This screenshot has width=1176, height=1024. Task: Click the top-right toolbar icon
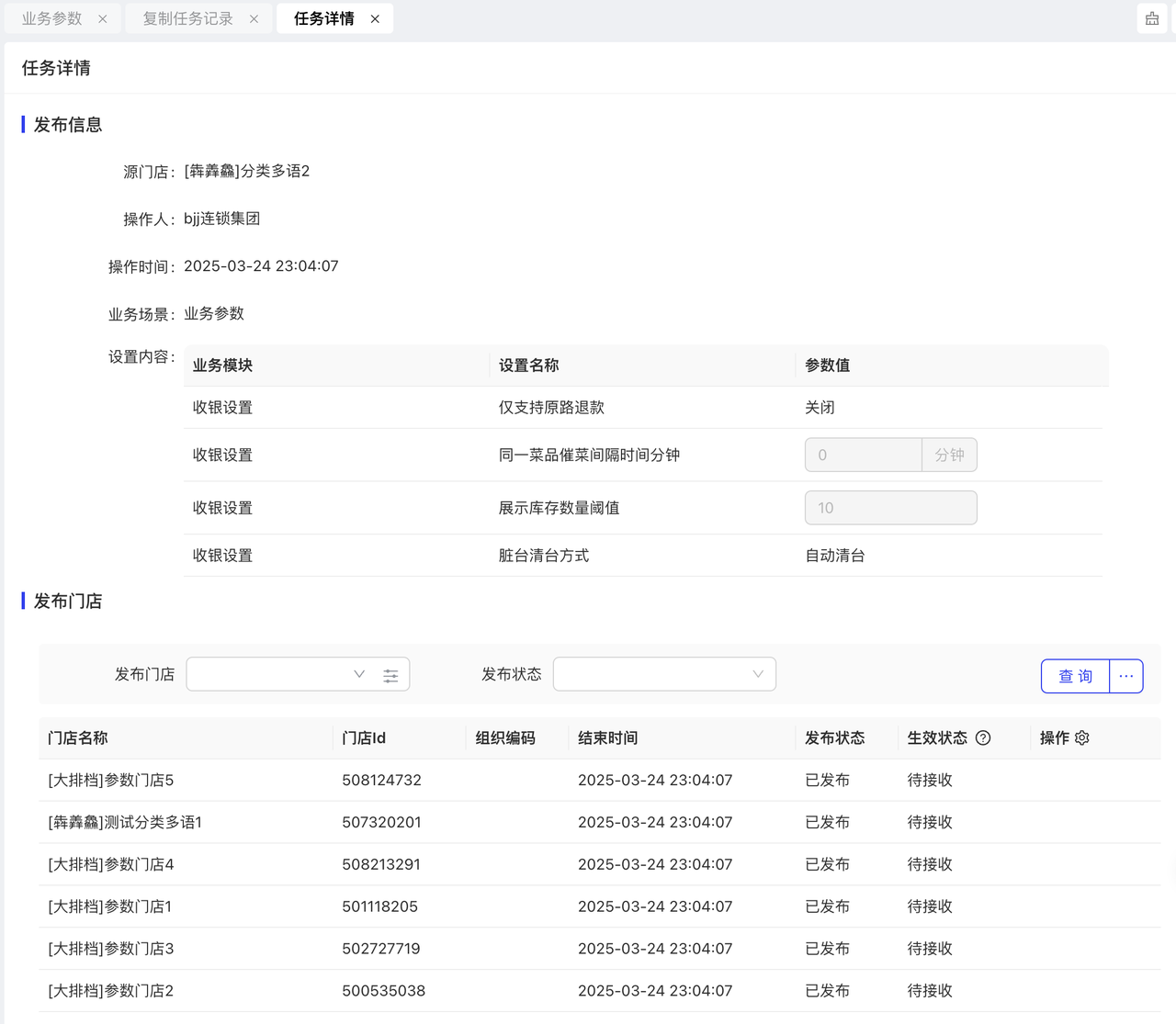coord(1152,18)
